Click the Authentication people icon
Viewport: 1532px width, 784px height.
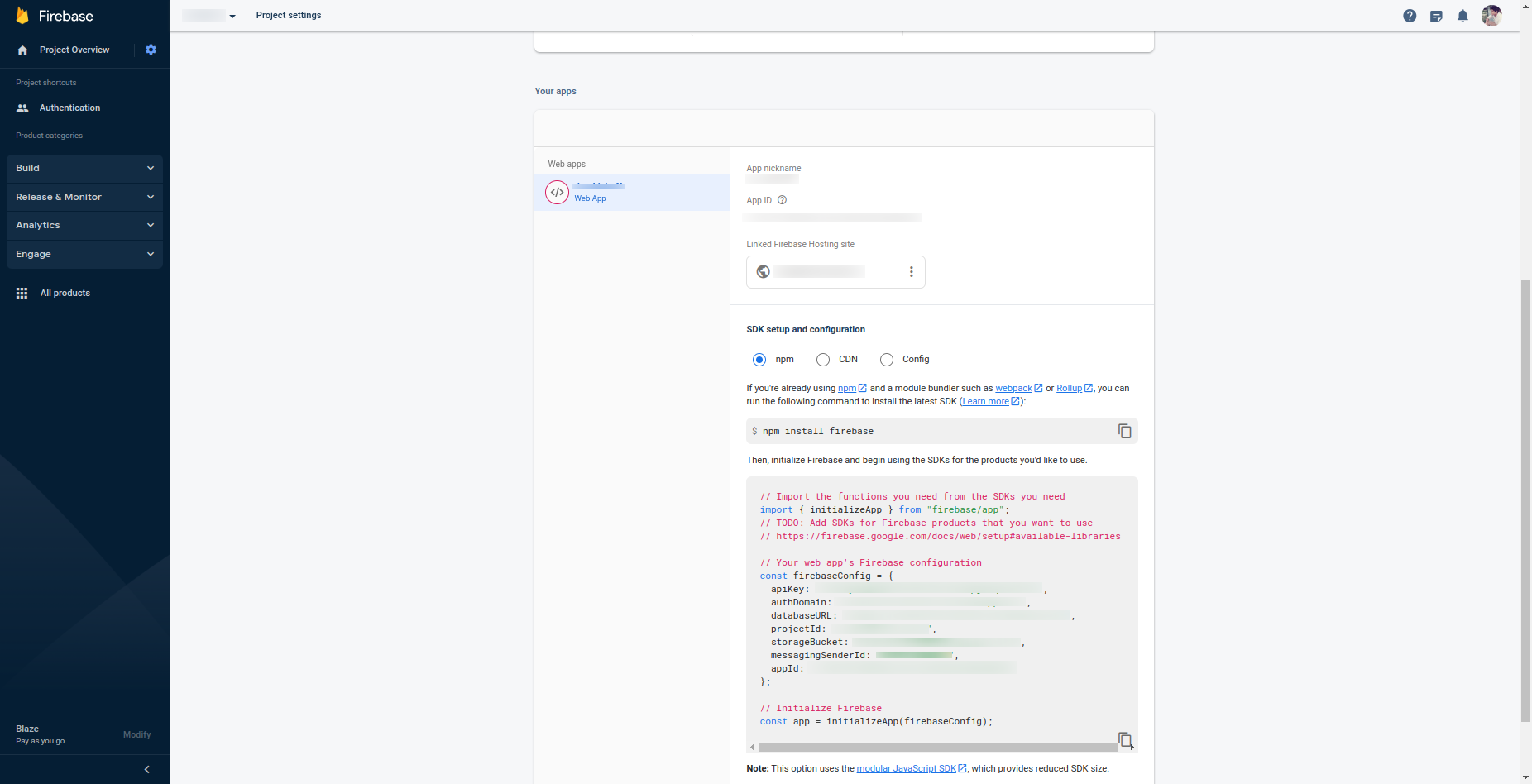point(22,108)
